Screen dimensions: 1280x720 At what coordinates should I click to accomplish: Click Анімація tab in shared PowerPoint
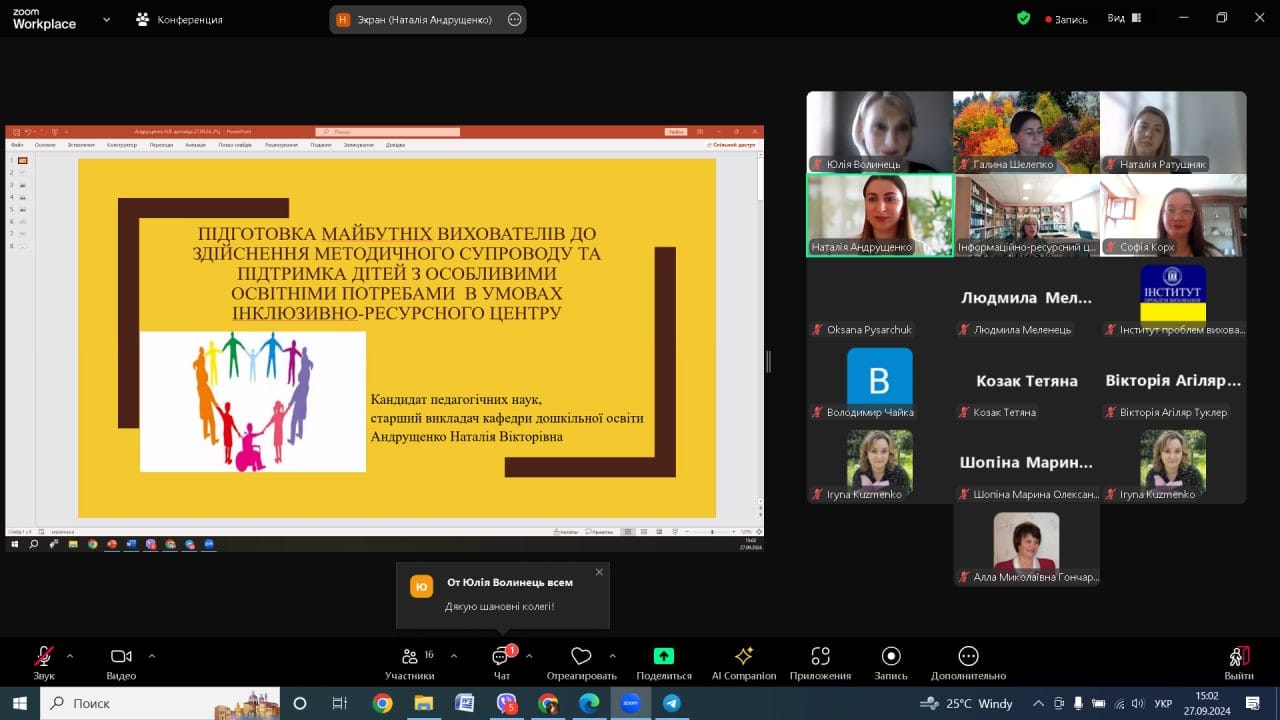(x=195, y=145)
